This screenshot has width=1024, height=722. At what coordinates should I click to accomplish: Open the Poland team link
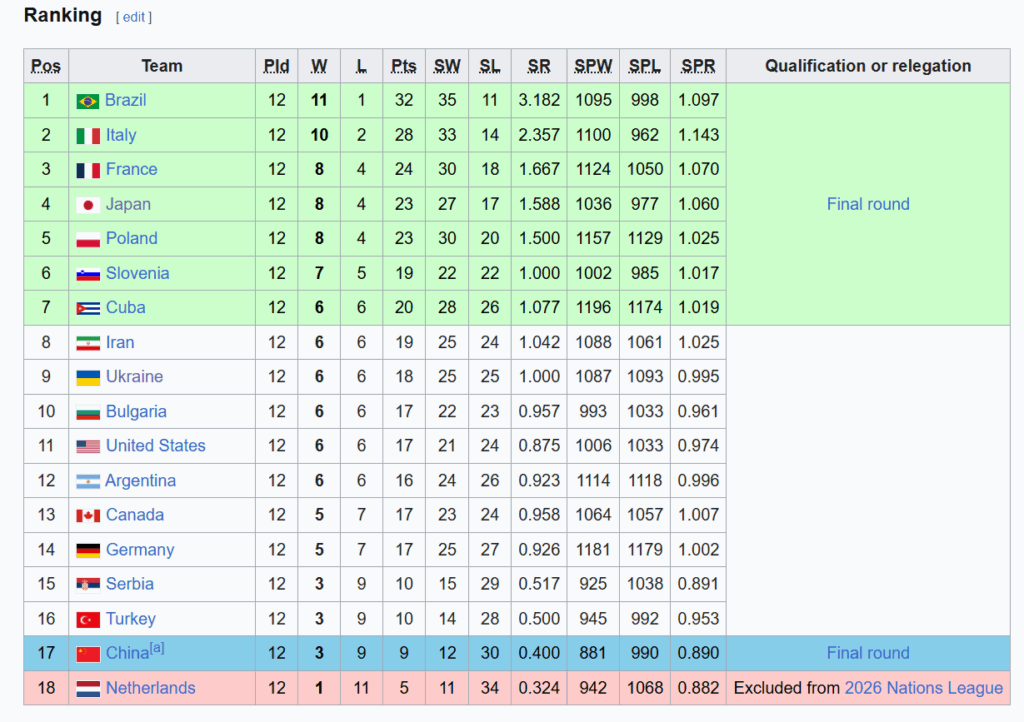(131, 238)
